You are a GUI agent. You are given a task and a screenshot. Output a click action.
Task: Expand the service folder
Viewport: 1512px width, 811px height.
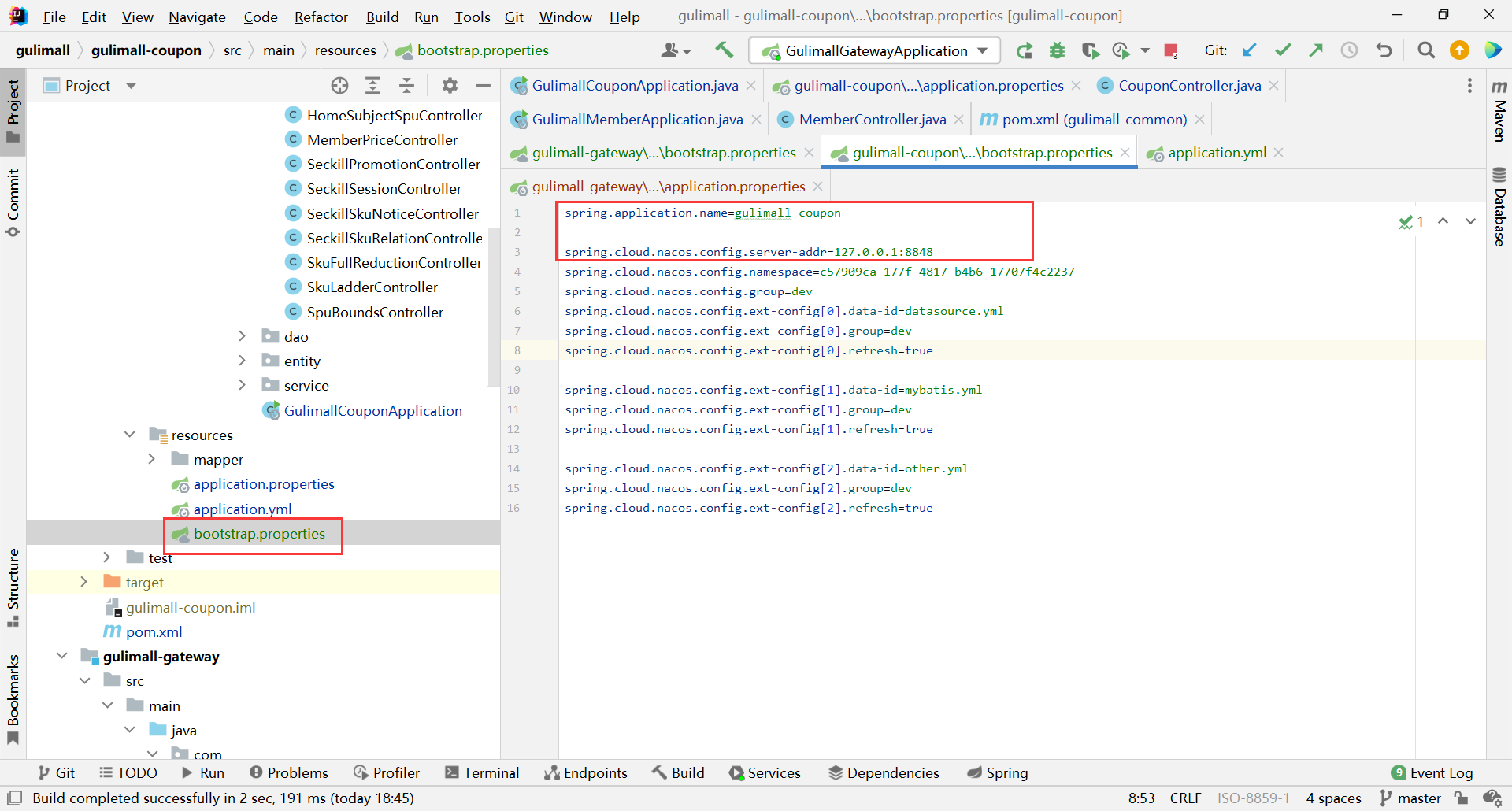pyautogui.click(x=242, y=385)
